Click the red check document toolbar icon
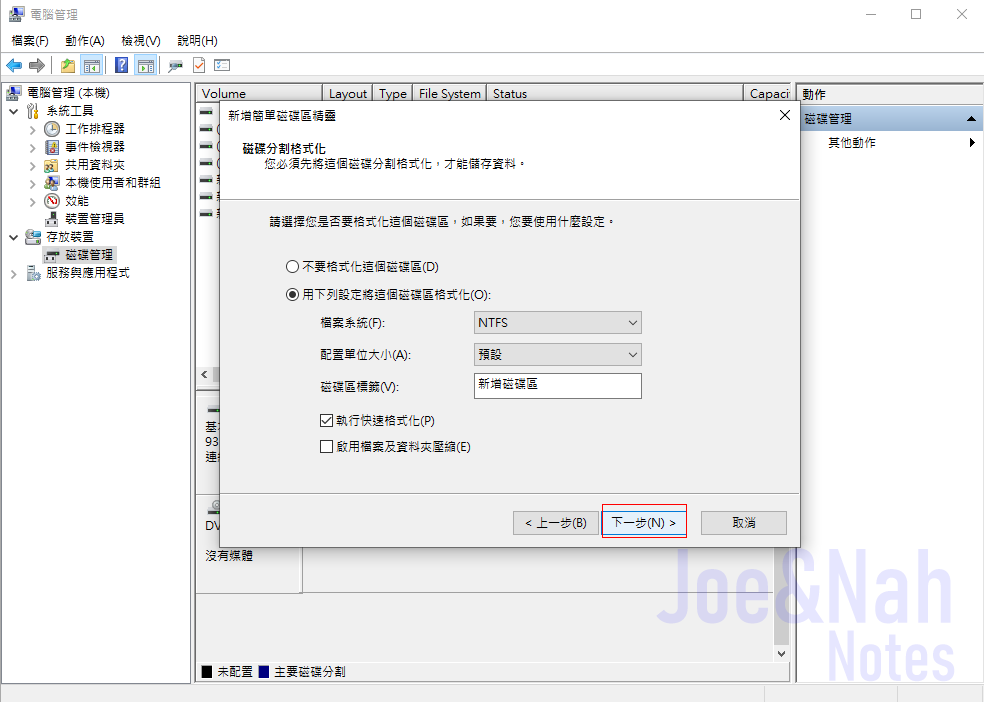984x702 pixels. 198,64
